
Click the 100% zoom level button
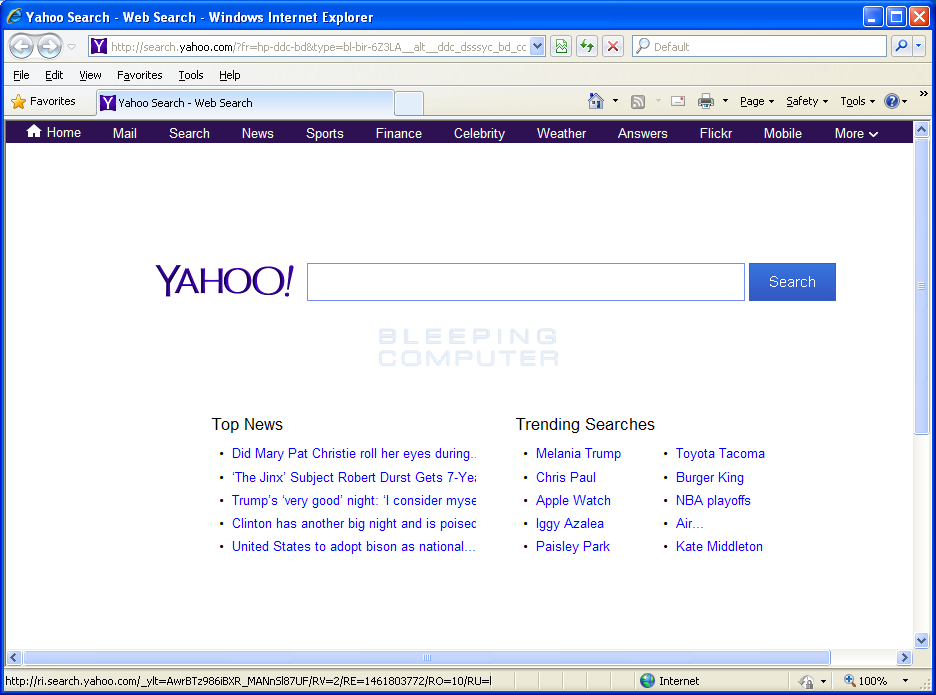pyautogui.click(x=866, y=681)
